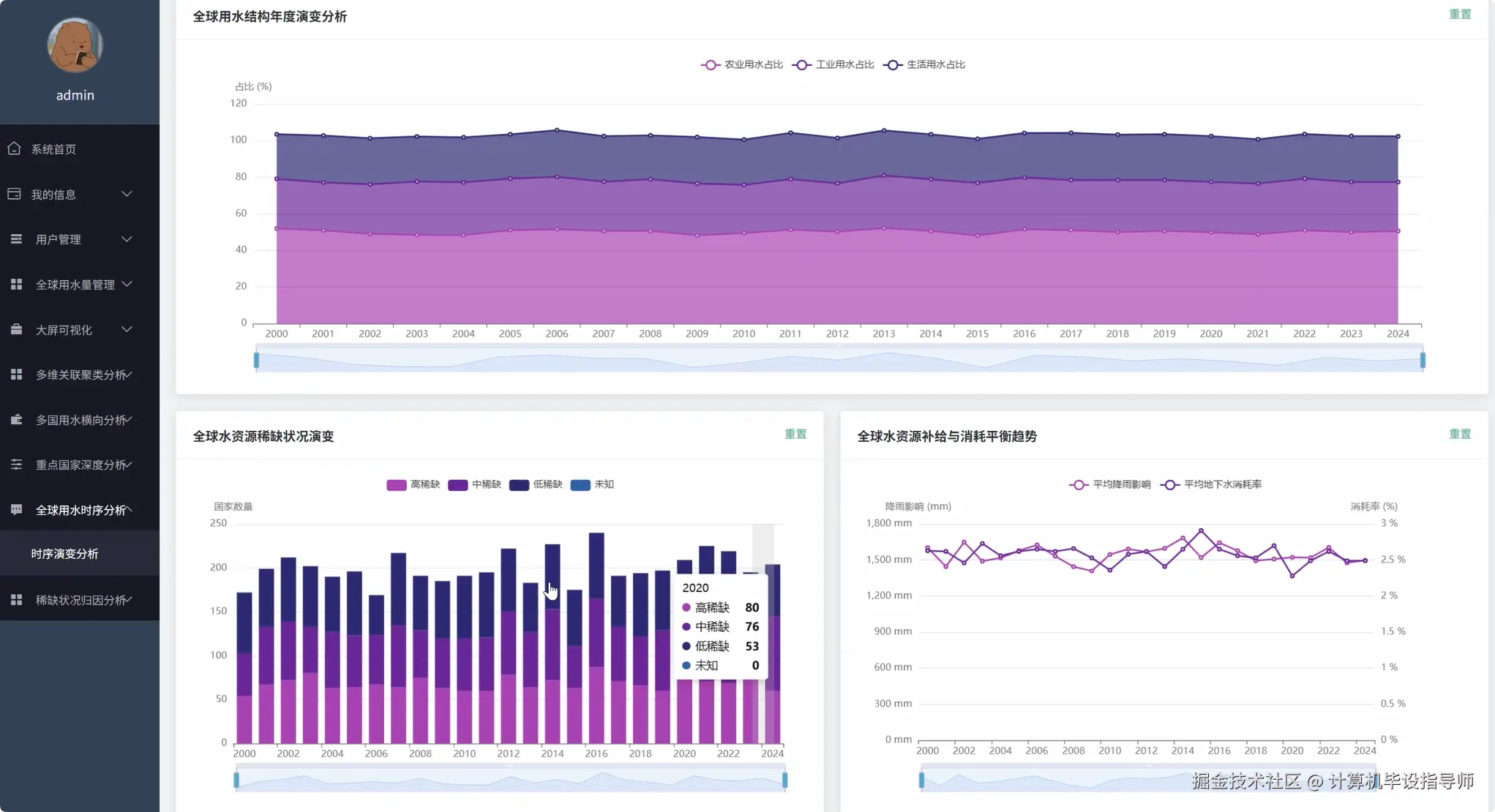Click 重置 on the water structure chart

tap(1459, 14)
